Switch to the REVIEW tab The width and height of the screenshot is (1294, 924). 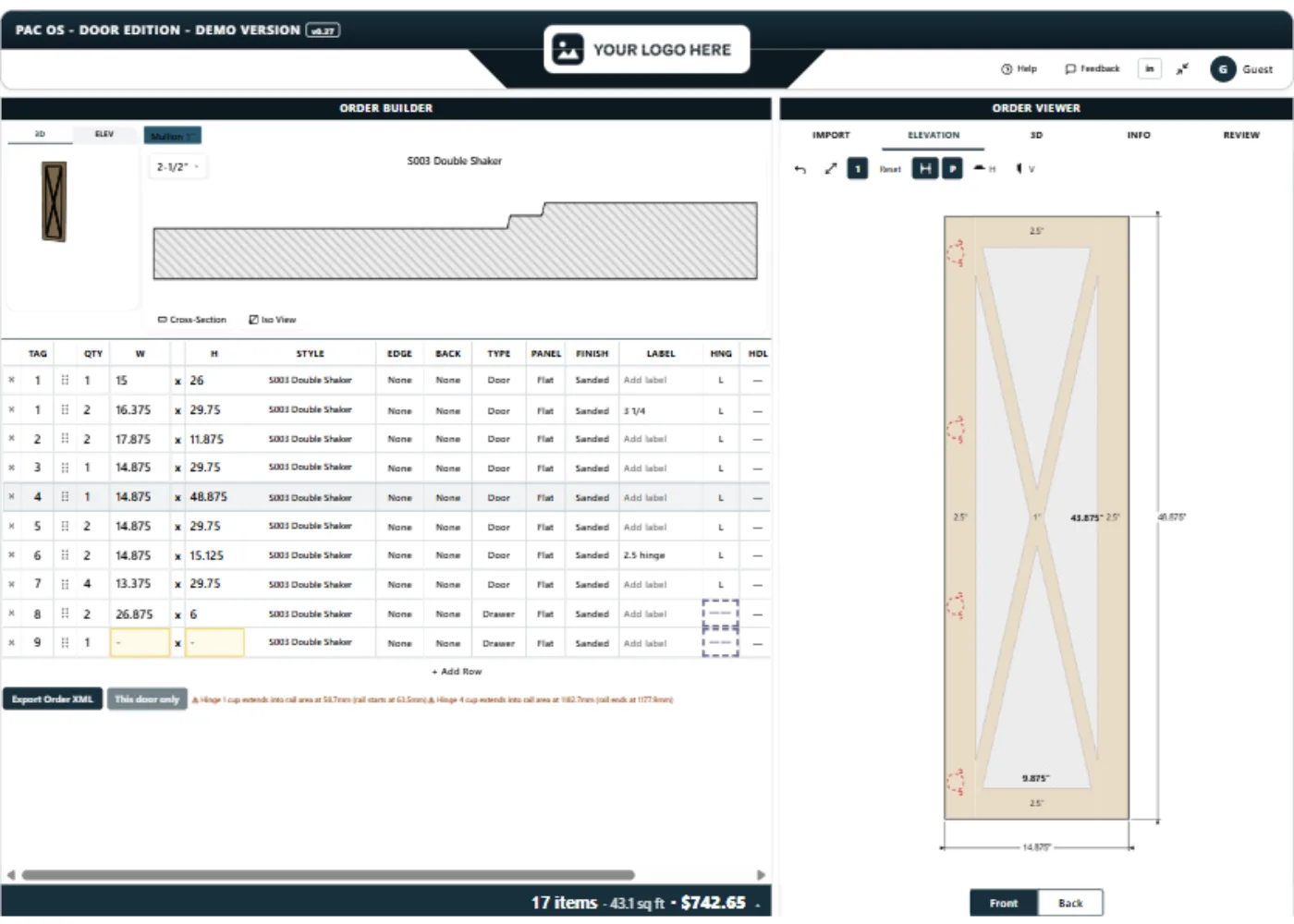pos(1240,135)
